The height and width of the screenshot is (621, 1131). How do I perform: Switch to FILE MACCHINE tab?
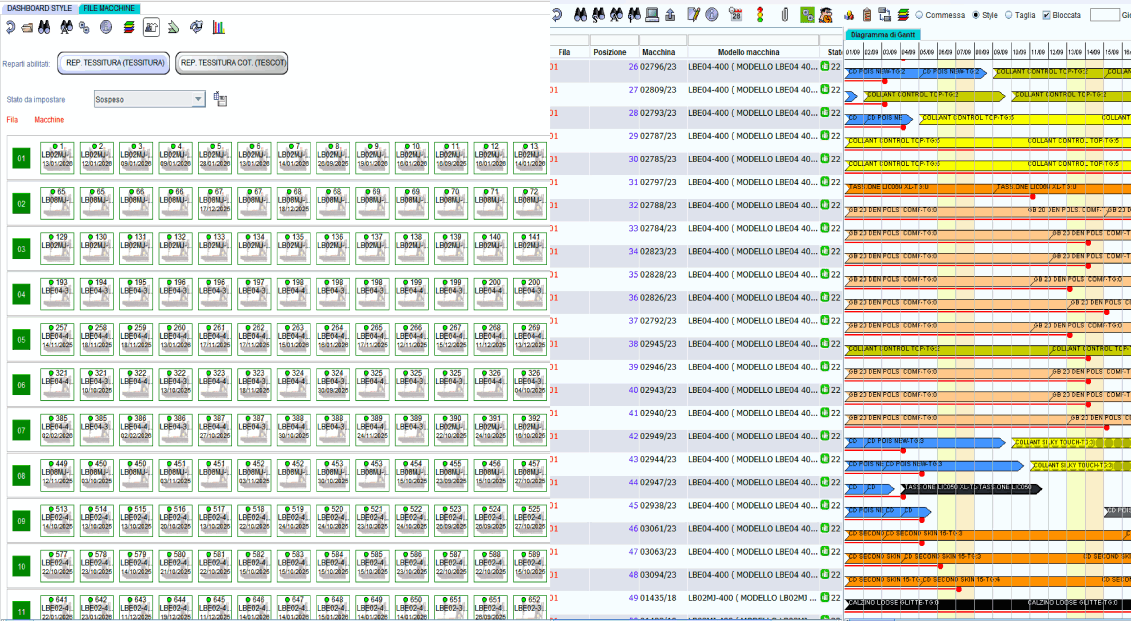click(109, 8)
